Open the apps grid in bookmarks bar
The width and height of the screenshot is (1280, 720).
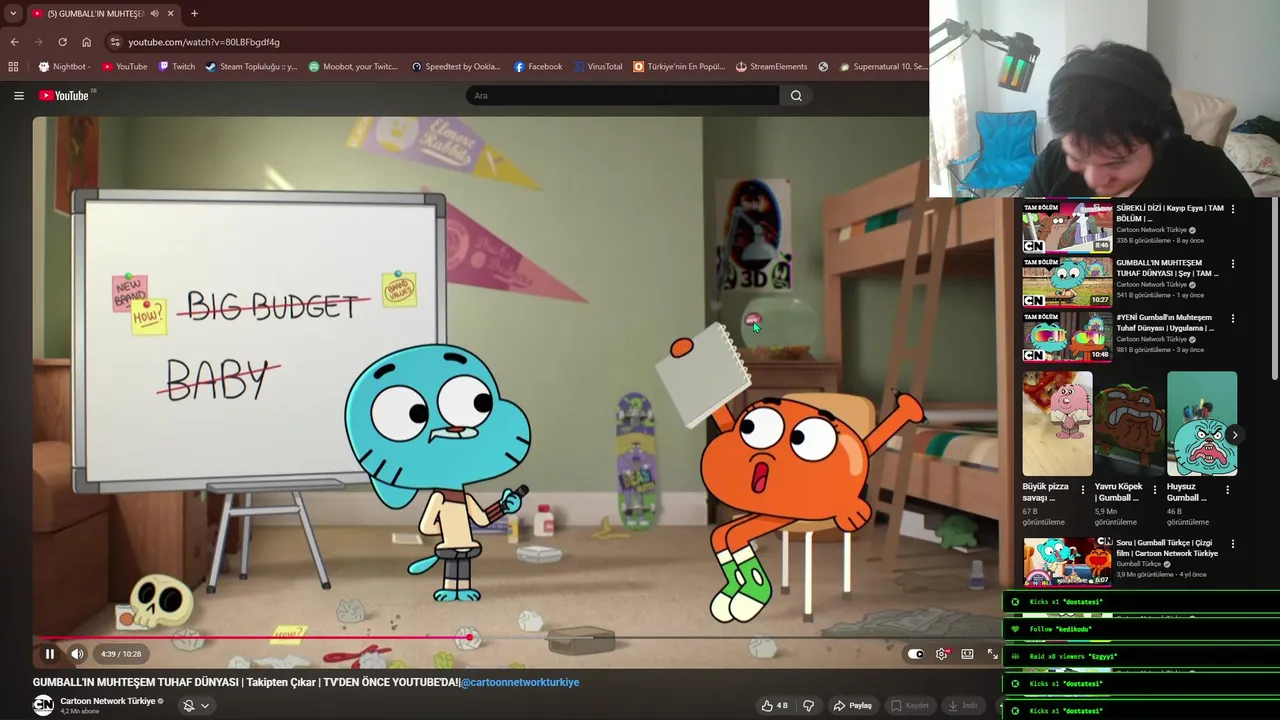coord(13,67)
